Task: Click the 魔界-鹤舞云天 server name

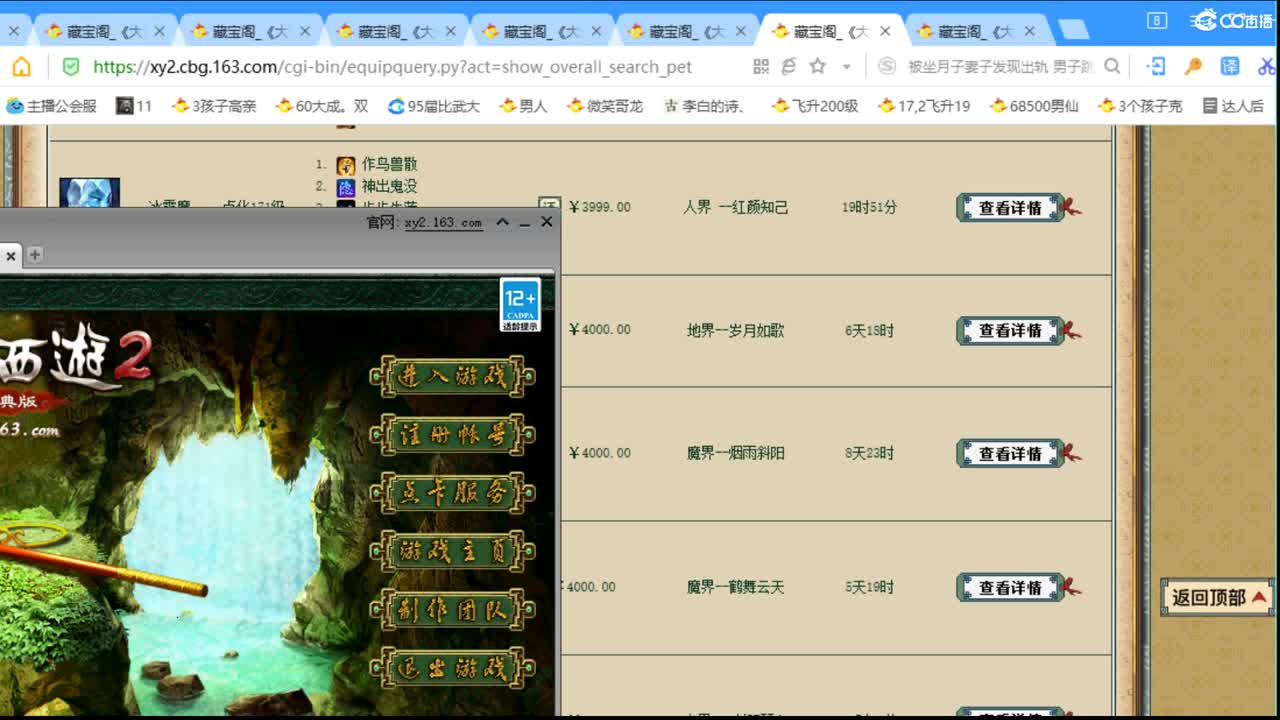Action: tap(736, 587)
